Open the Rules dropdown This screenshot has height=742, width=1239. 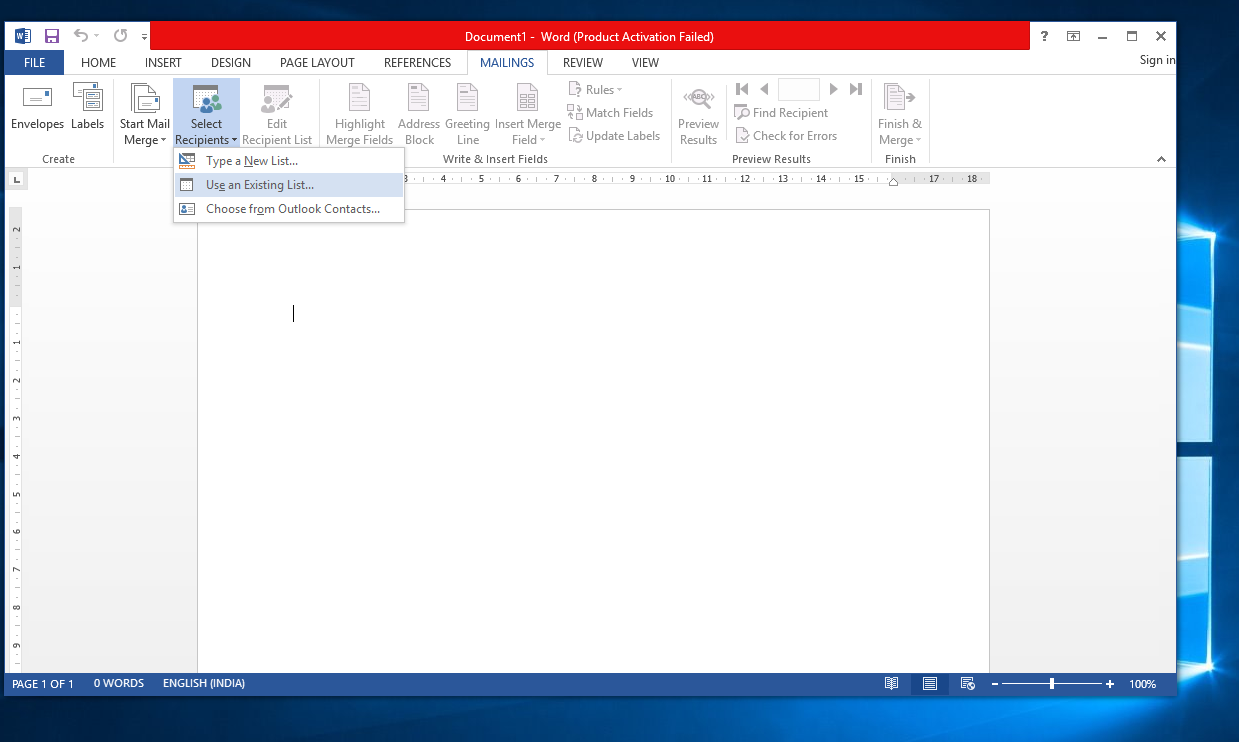pyautogui.click(x=595, y=90)
